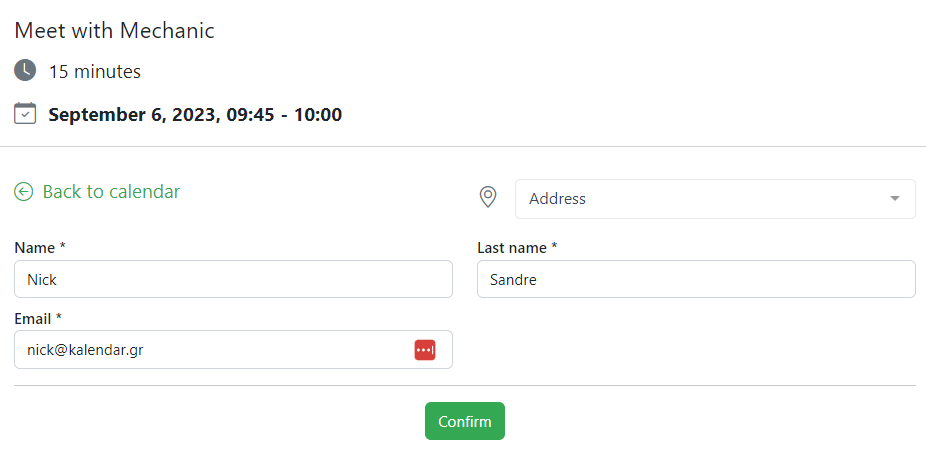Focus the Last name field containing Sandre
The width and height of the screenshot is (926, 457).
click(x=696, y=280)
